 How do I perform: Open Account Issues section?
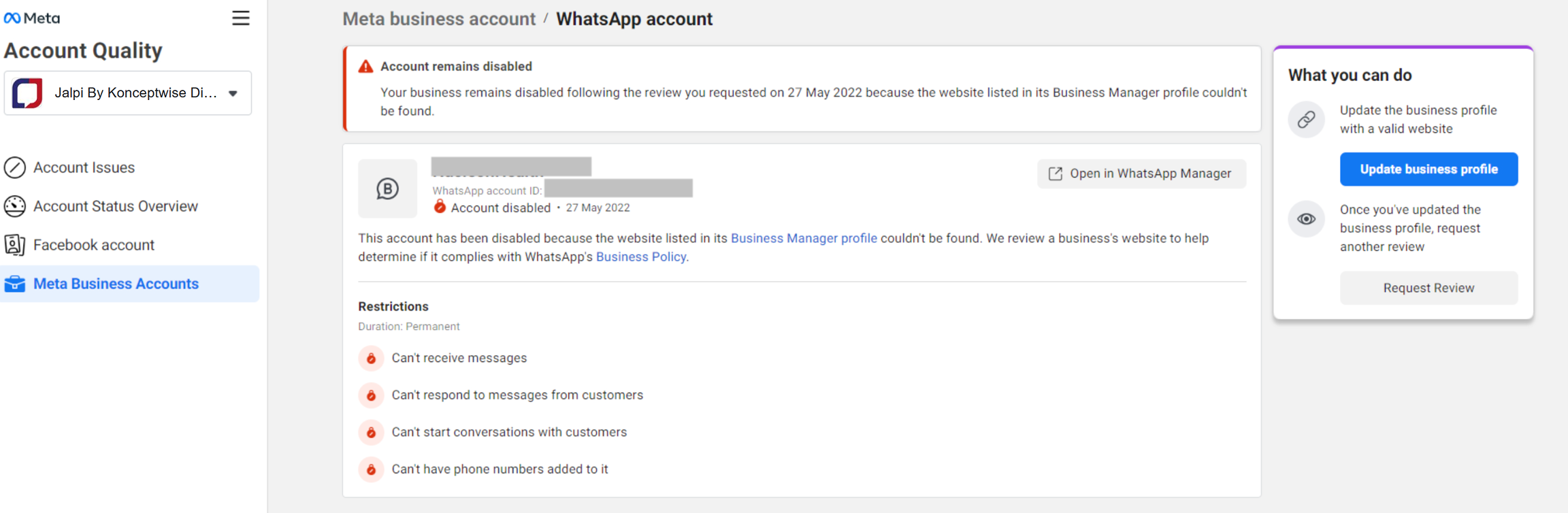click(x=84, y=167)
